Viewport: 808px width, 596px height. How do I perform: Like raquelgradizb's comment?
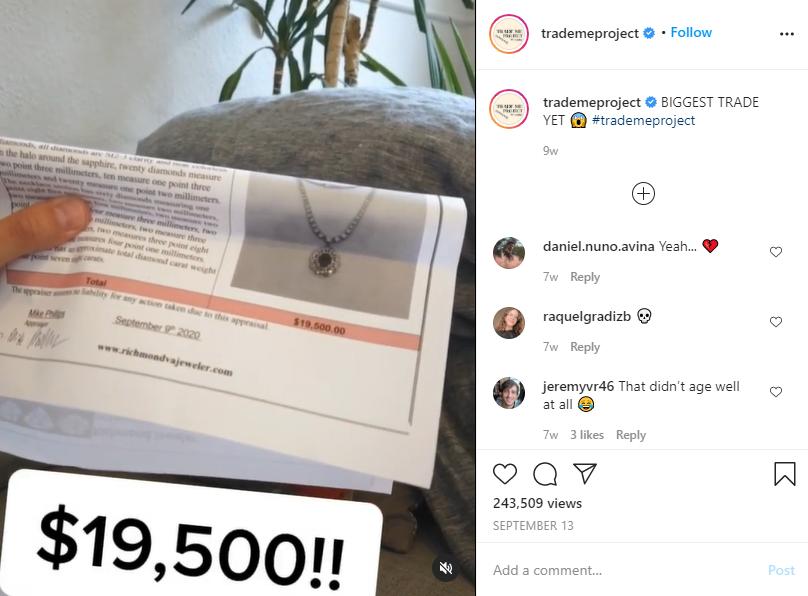[776, 322]
